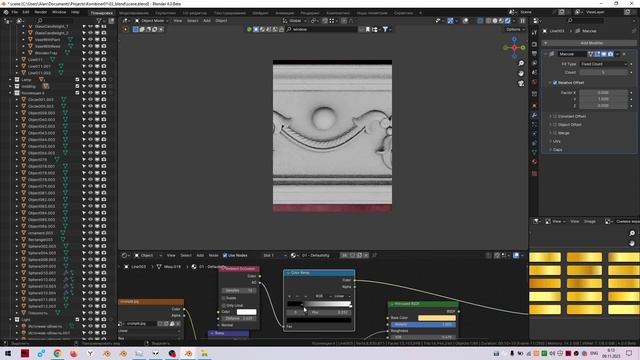Open the viewport Add menu
Screen dimensions: 640x360
click(207, 20)
